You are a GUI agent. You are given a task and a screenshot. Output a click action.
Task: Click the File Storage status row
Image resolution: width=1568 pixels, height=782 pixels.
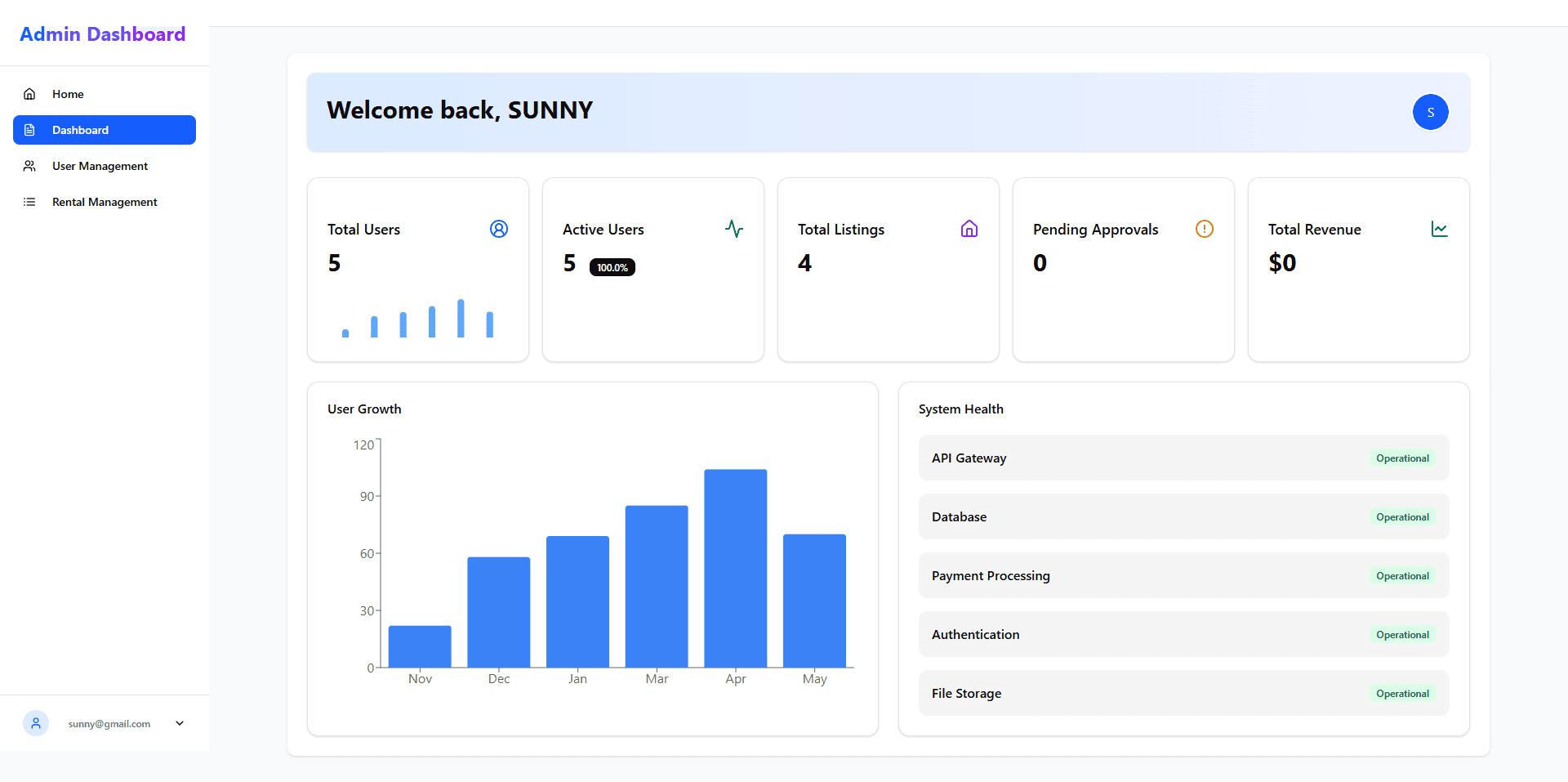pos(1184,693)
